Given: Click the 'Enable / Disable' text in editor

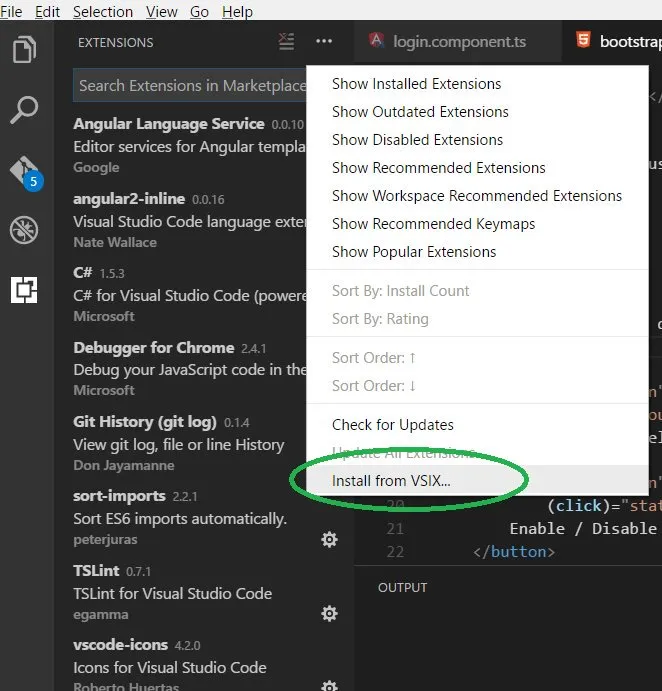Looking at the screenshot, I should coord(583,528).
